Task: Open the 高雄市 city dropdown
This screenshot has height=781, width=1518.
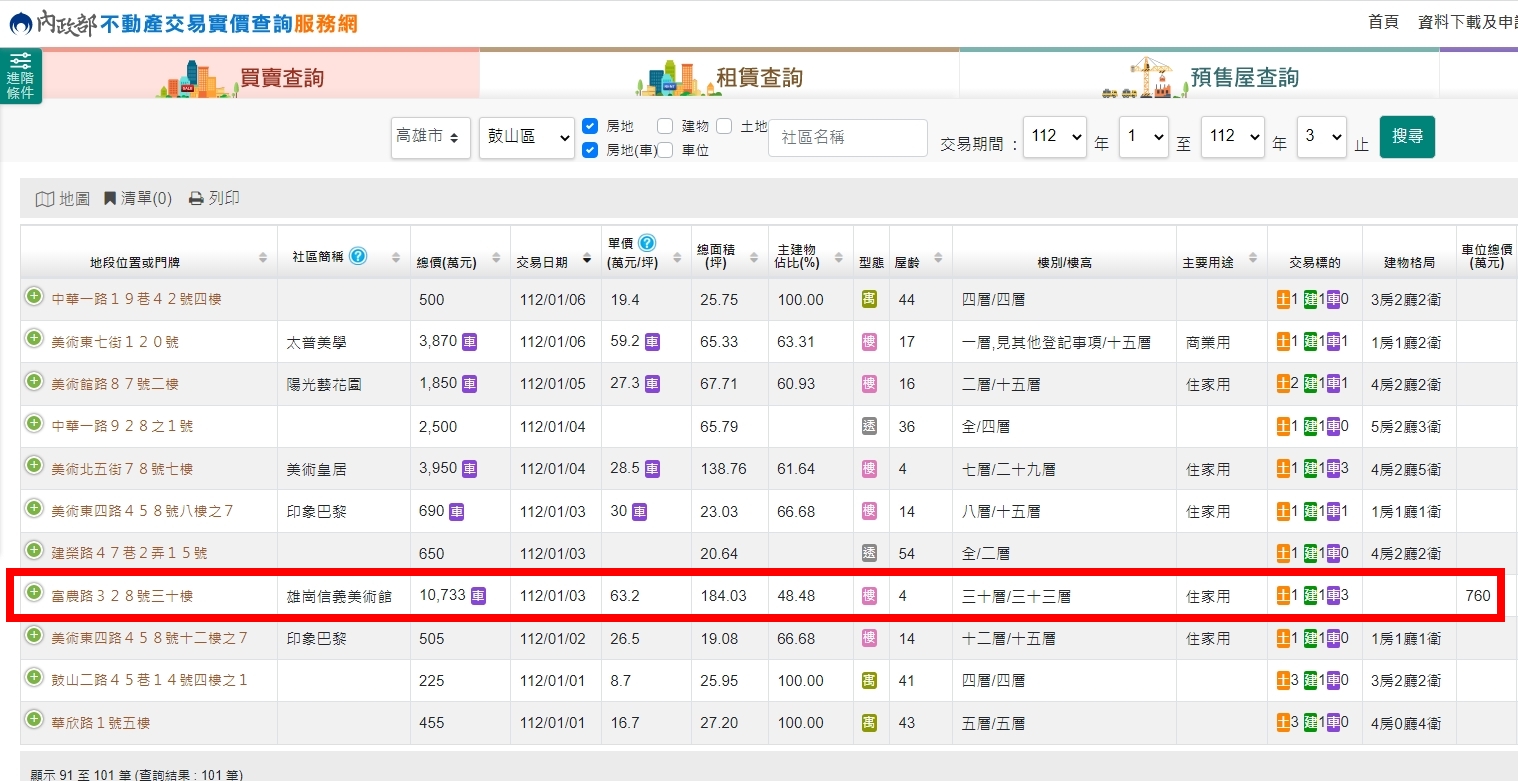Action: (x=431, y=137)
